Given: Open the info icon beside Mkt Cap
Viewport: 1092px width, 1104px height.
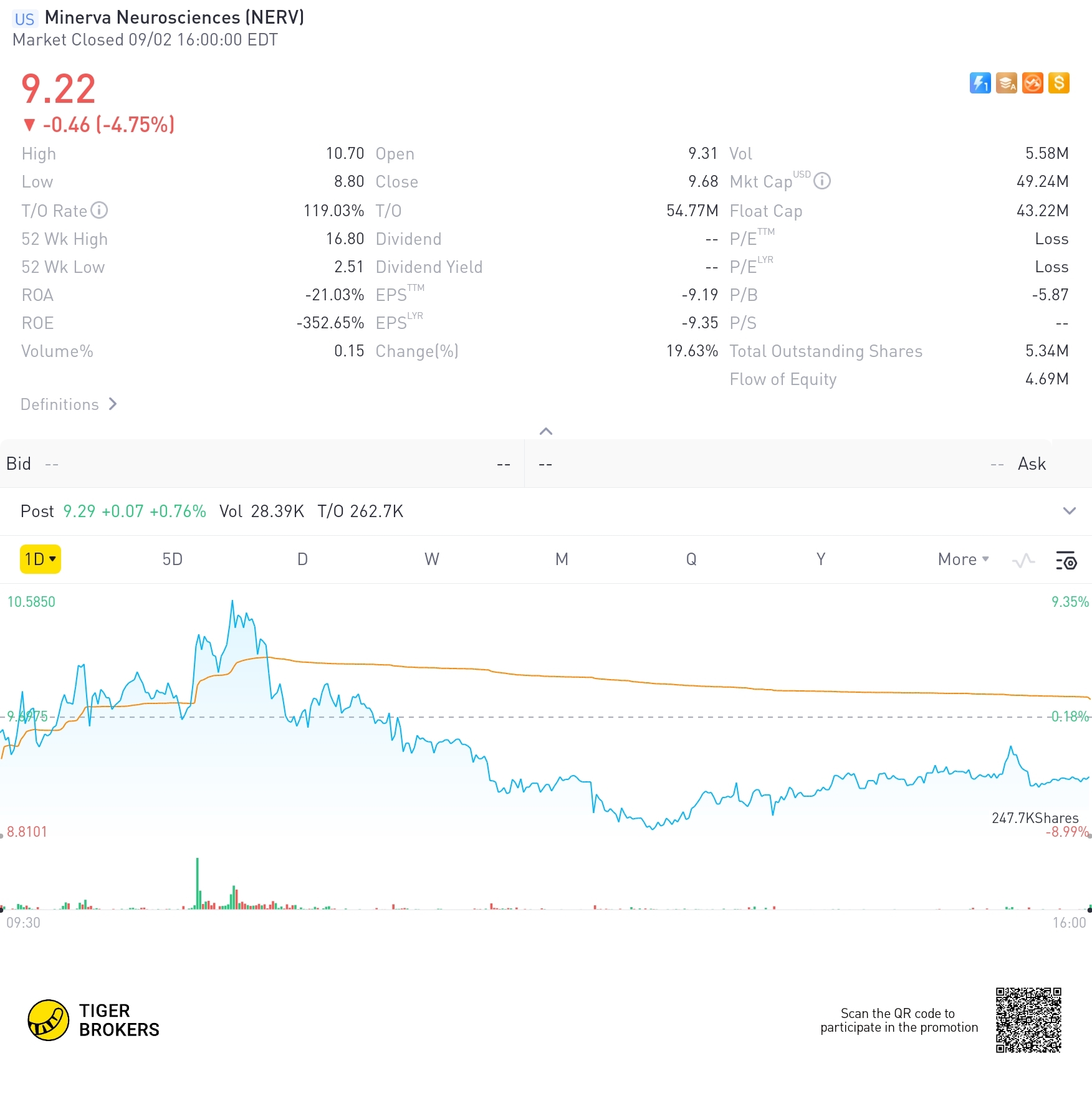Looking at the screenshot, I should pyautogui.click(x=822, y=181).
